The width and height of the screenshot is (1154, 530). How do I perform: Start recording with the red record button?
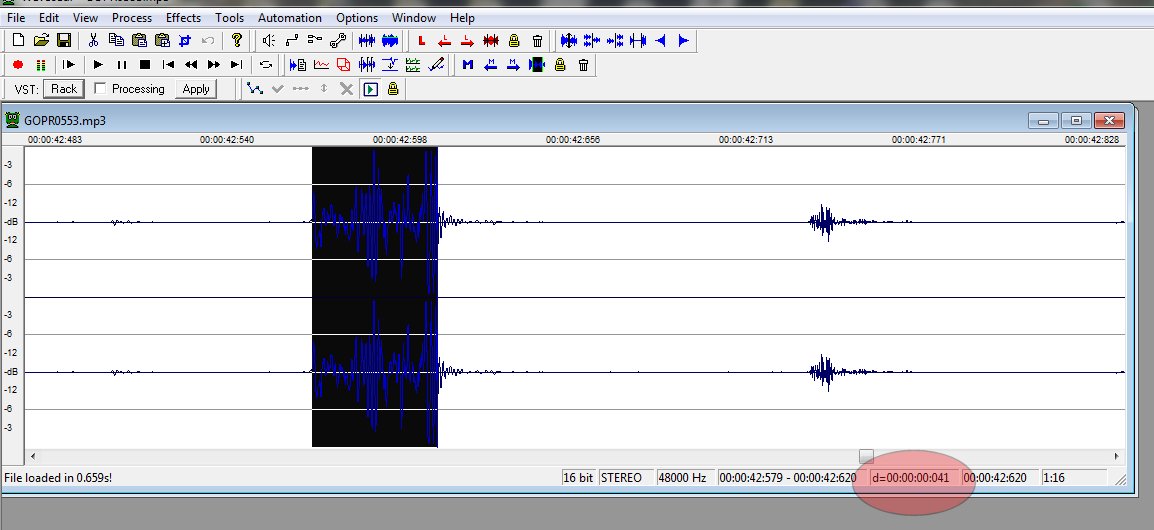click(x=18, y=65)
